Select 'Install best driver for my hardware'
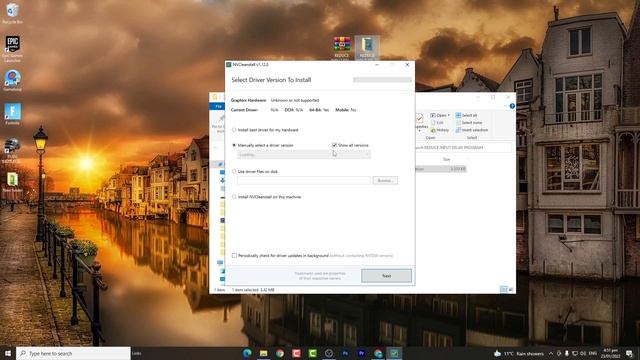The image size is (640, 360). tap(265, 130)
